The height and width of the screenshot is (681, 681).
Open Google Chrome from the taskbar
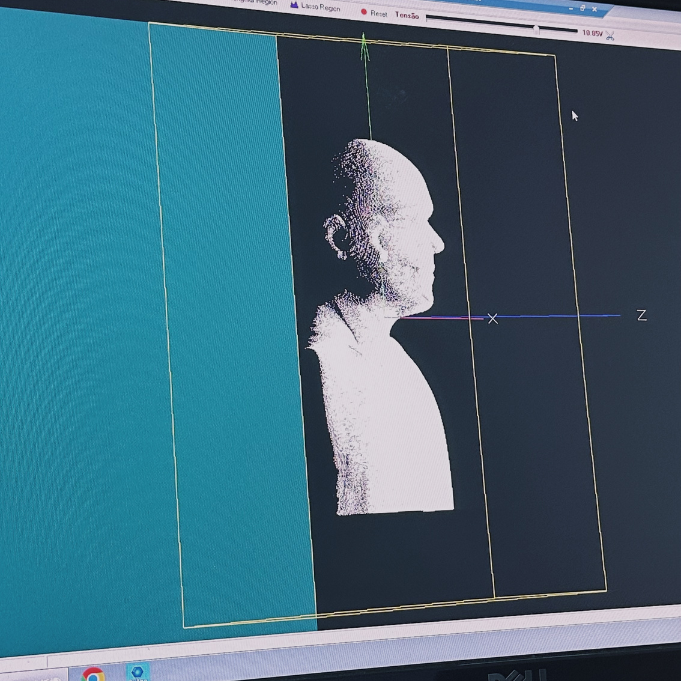(x=93, y=674)
